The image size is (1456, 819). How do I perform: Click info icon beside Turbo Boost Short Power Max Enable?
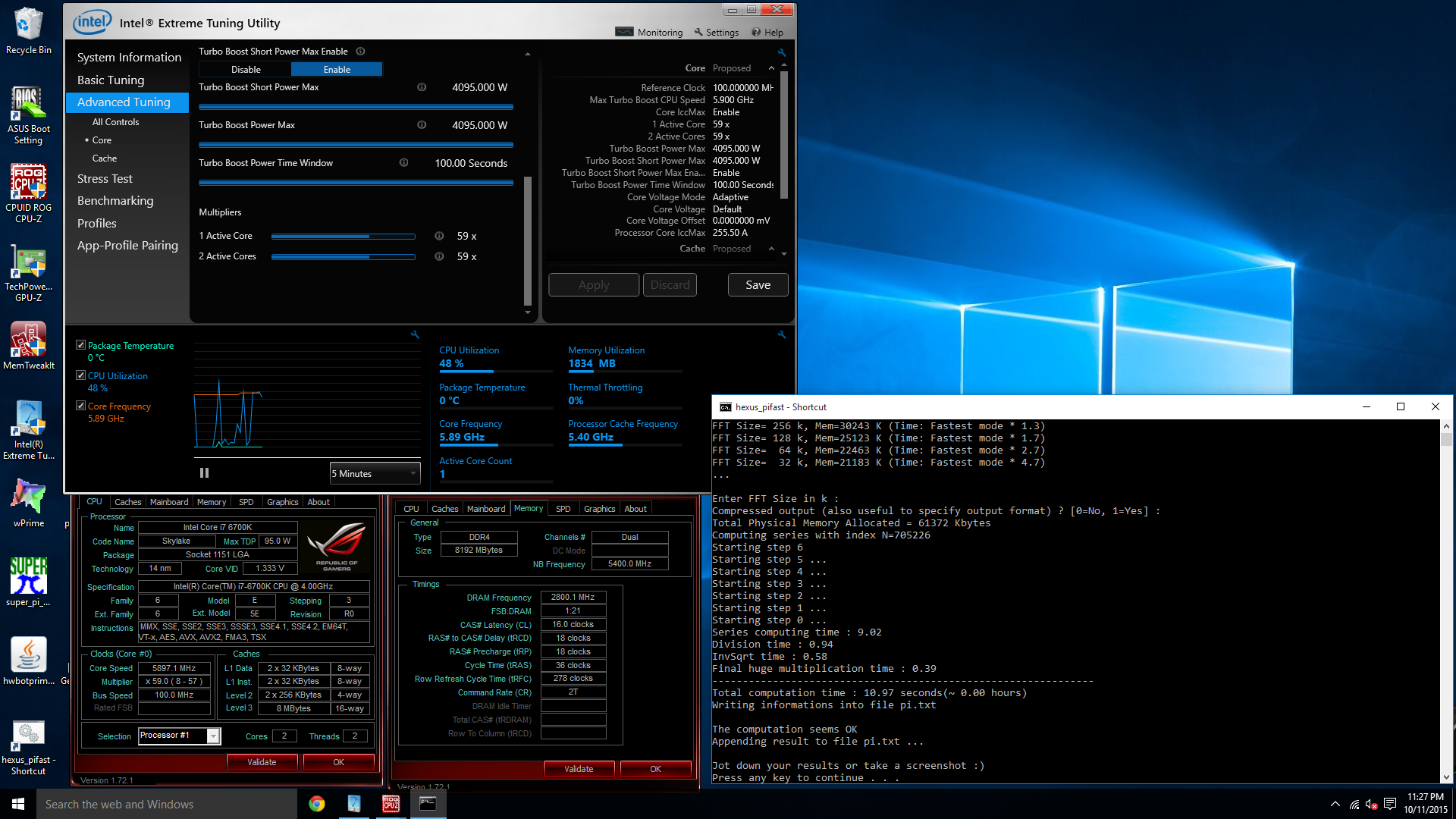click(361, 52)
